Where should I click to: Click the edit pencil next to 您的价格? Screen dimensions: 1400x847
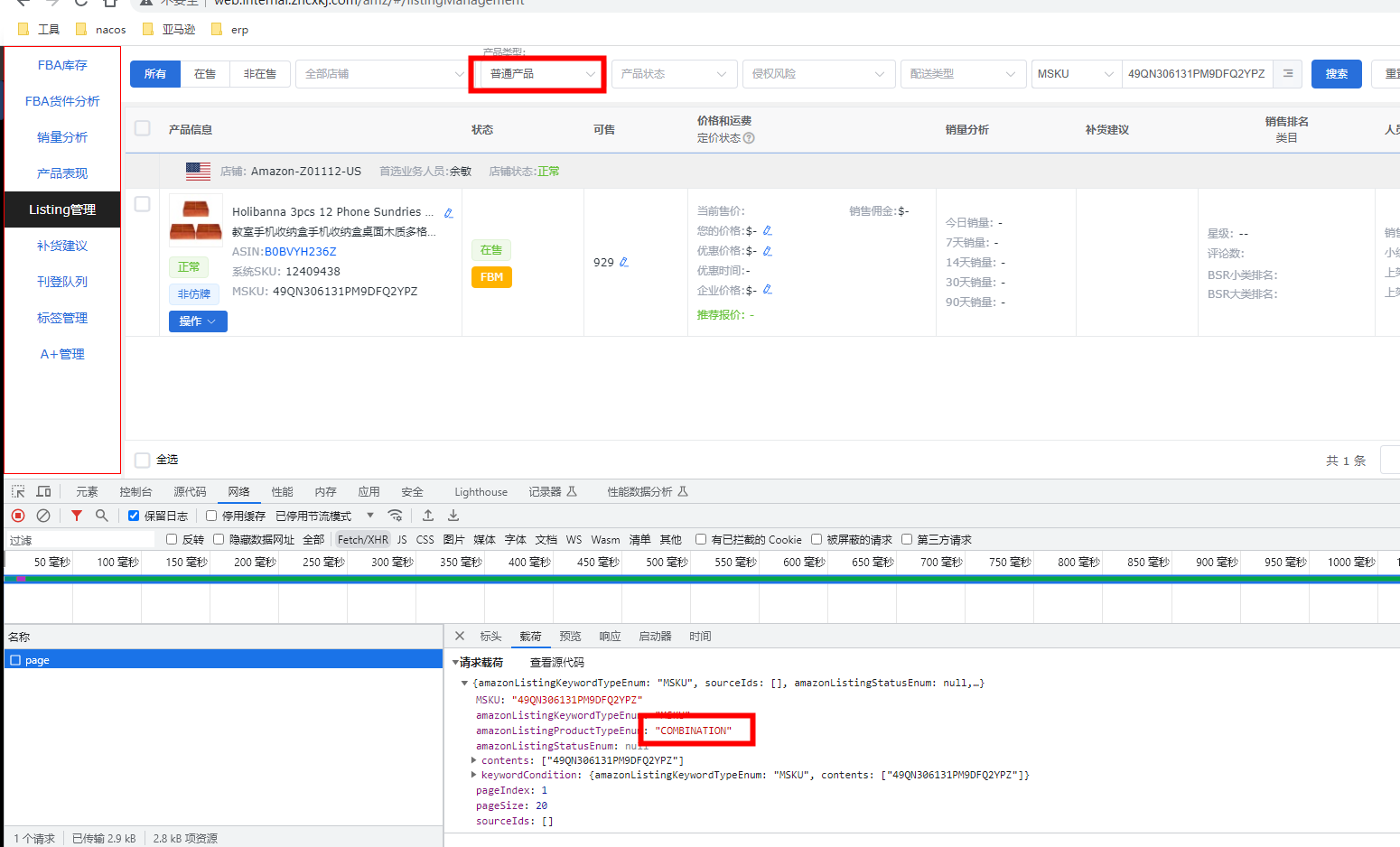768,230
